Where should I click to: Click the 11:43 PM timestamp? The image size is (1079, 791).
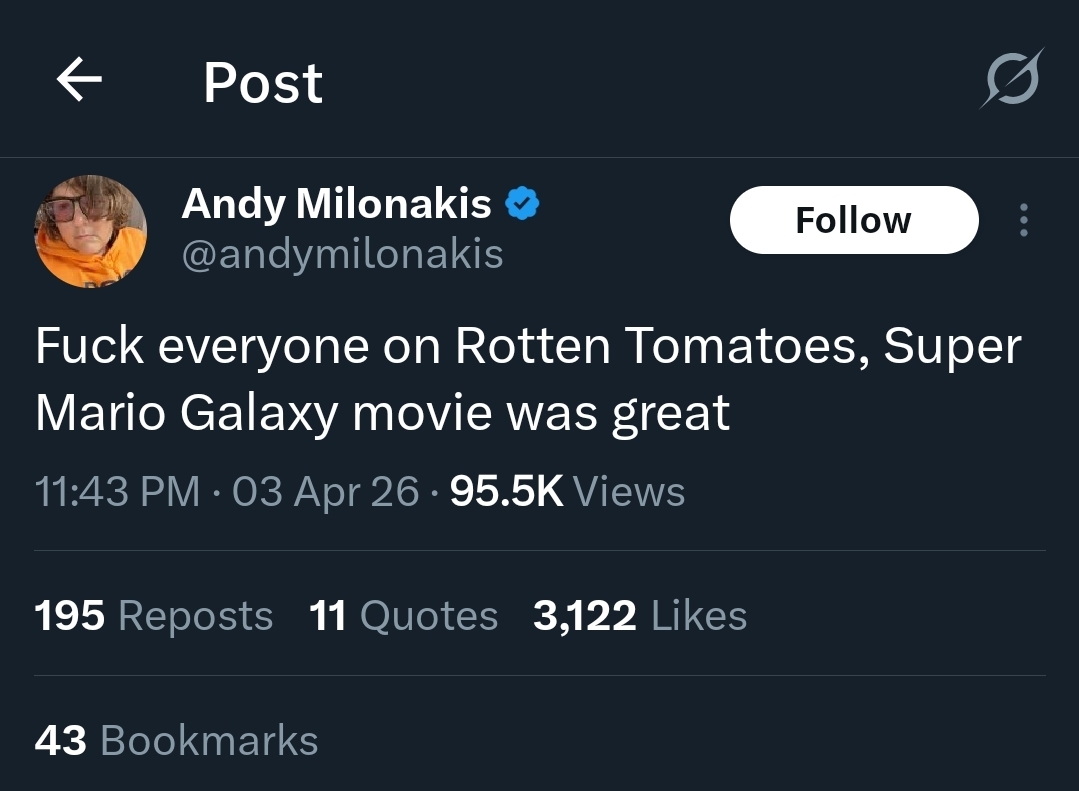coord(117,492)
